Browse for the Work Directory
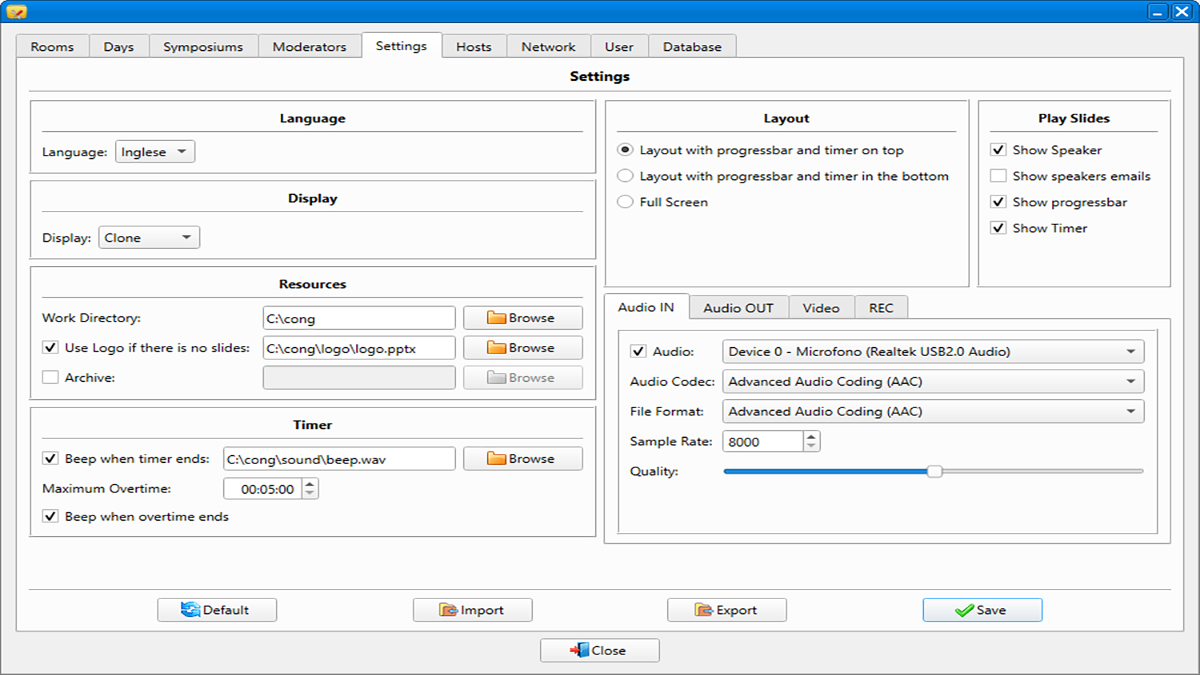The height and width of the screenshot is (675, 1200). pos(523,318)
